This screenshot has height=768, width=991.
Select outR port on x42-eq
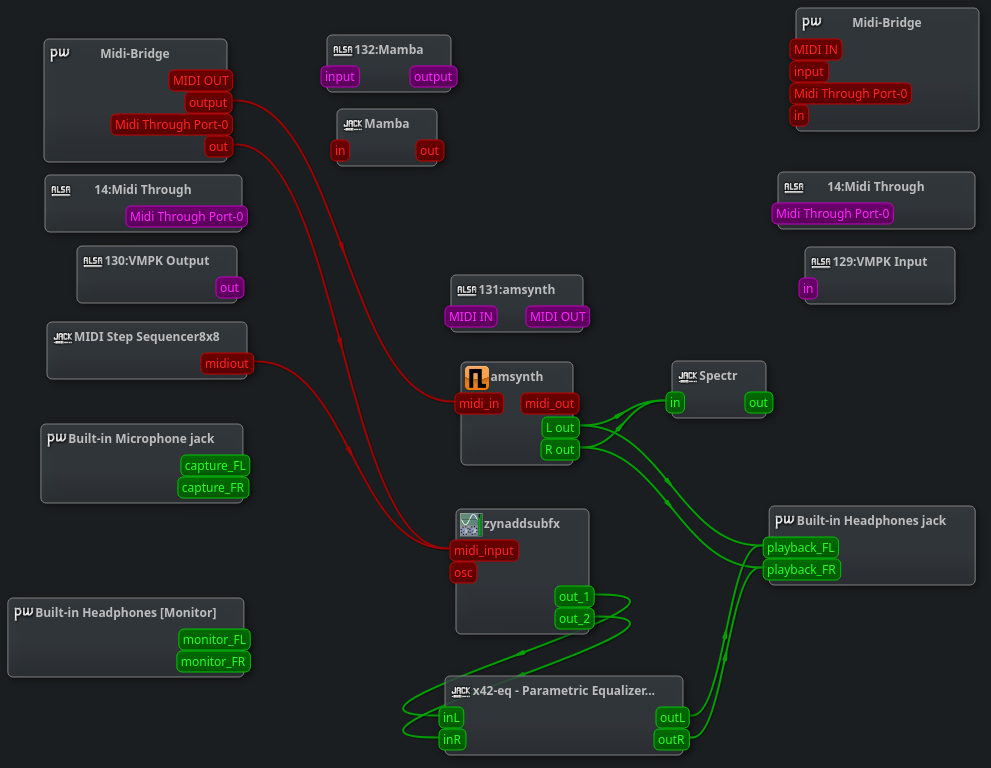671,740
